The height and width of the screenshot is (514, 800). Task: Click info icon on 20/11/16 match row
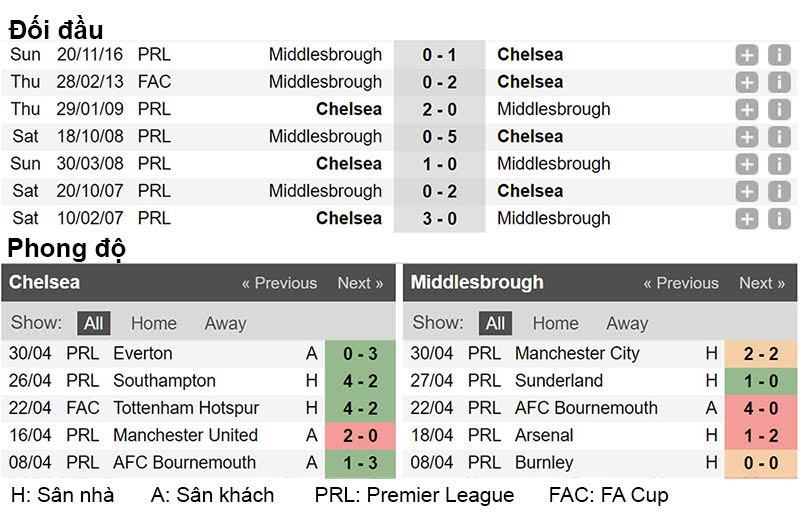pos(779,55)
